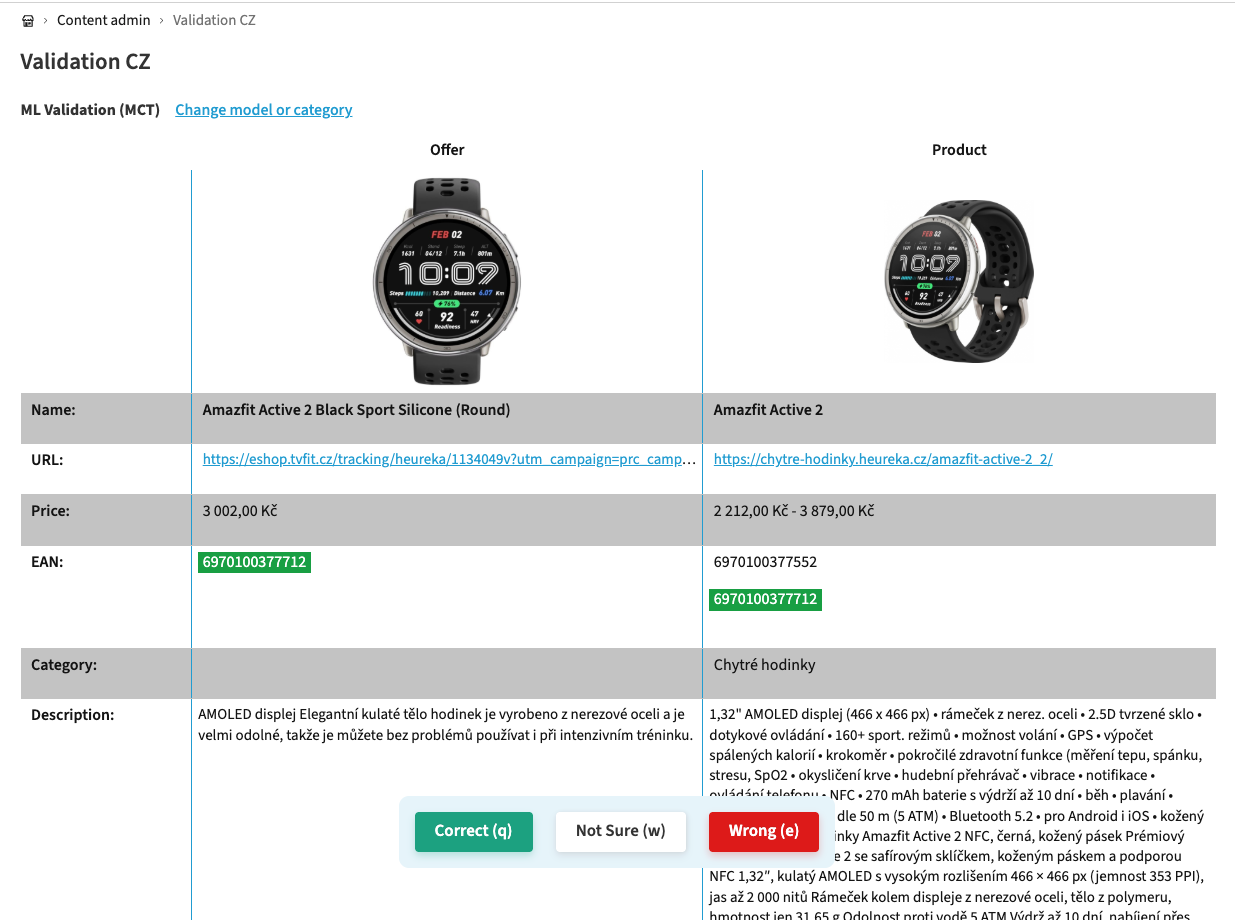Select product EAN 6970100377552
Viewport: 1235px width, 920px height.
[766, 562]
